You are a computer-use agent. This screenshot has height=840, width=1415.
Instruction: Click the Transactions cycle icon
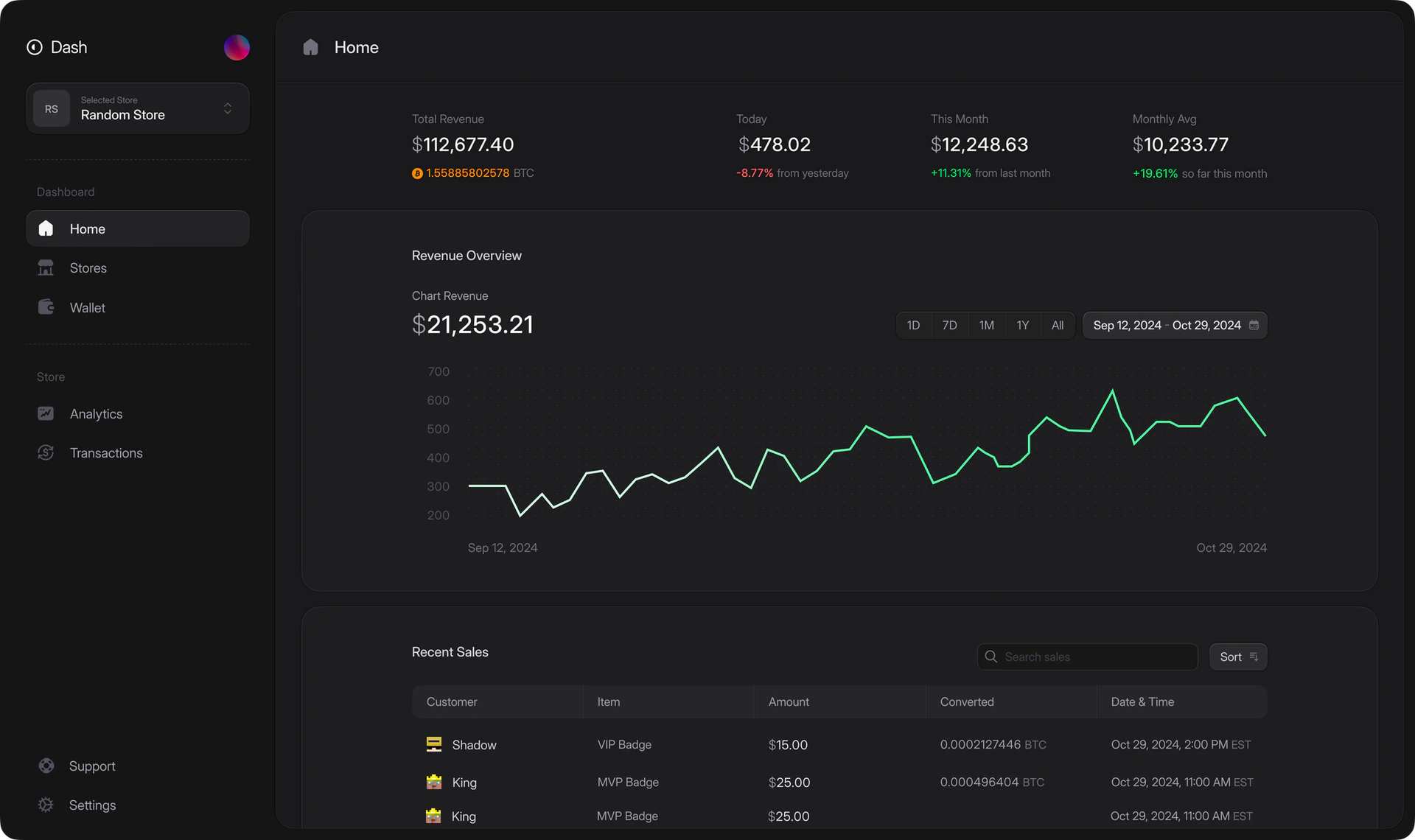coord(46,452)
